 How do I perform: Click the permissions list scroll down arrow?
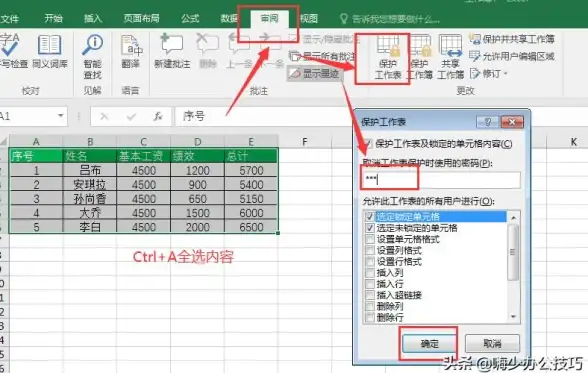click(x=513, y=317)
